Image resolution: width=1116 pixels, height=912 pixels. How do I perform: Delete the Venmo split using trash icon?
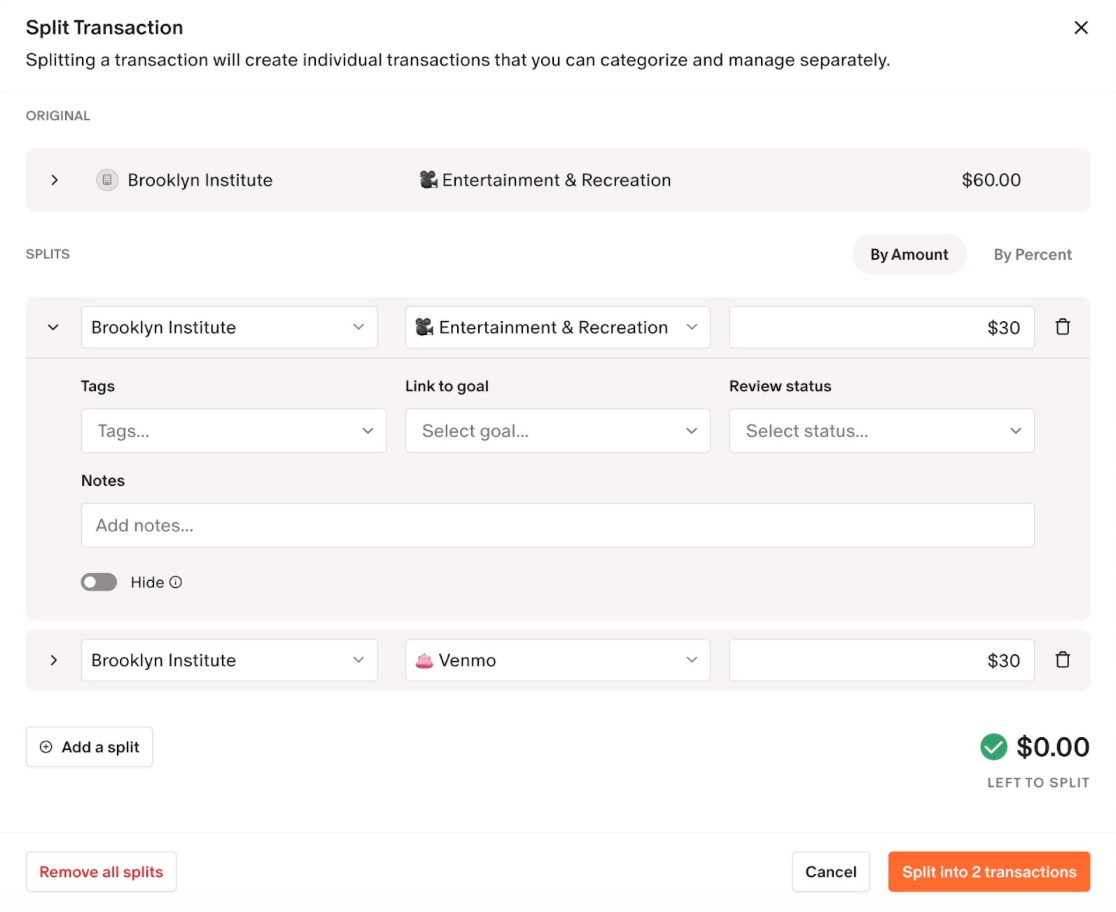click(x=1063, y=660)
